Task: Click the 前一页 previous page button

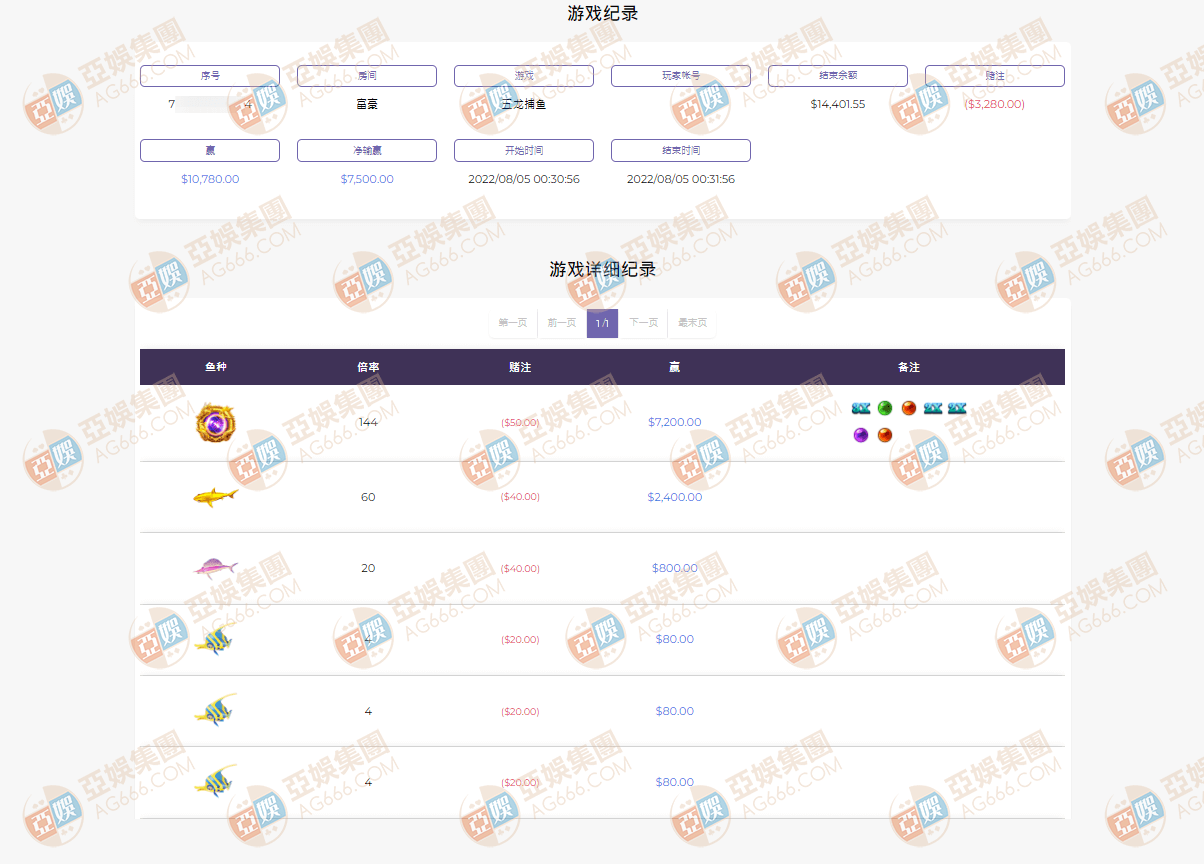Action: coord(562,323)
